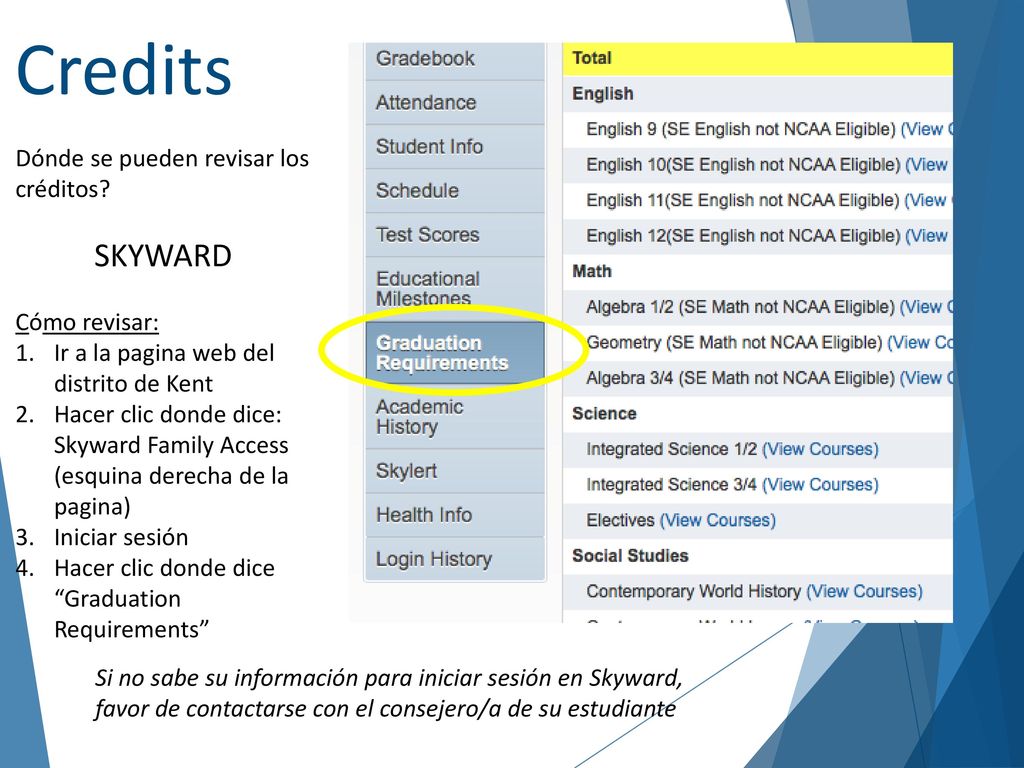Click the Credits slide title

pyautogui.click(x=124, y=71)
